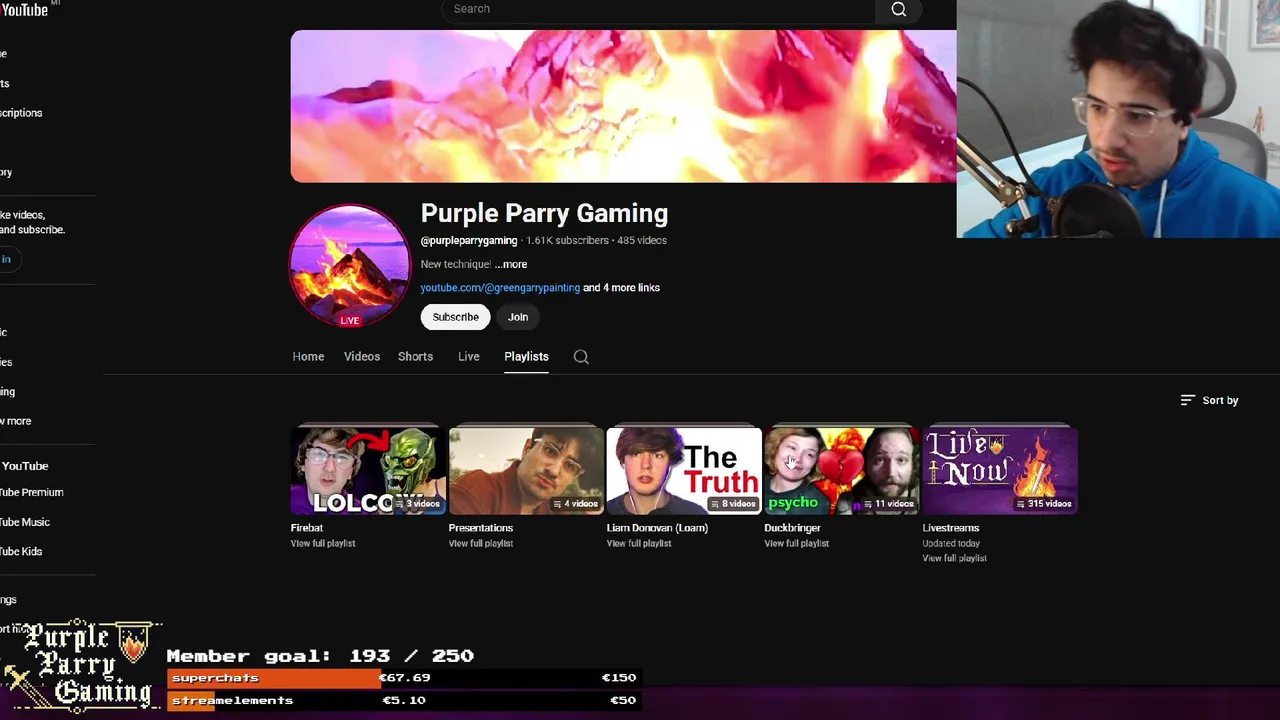Switch to the Shorts tab
The image size is (1280, 720).
pyautogui.click(x=415, y=357)
